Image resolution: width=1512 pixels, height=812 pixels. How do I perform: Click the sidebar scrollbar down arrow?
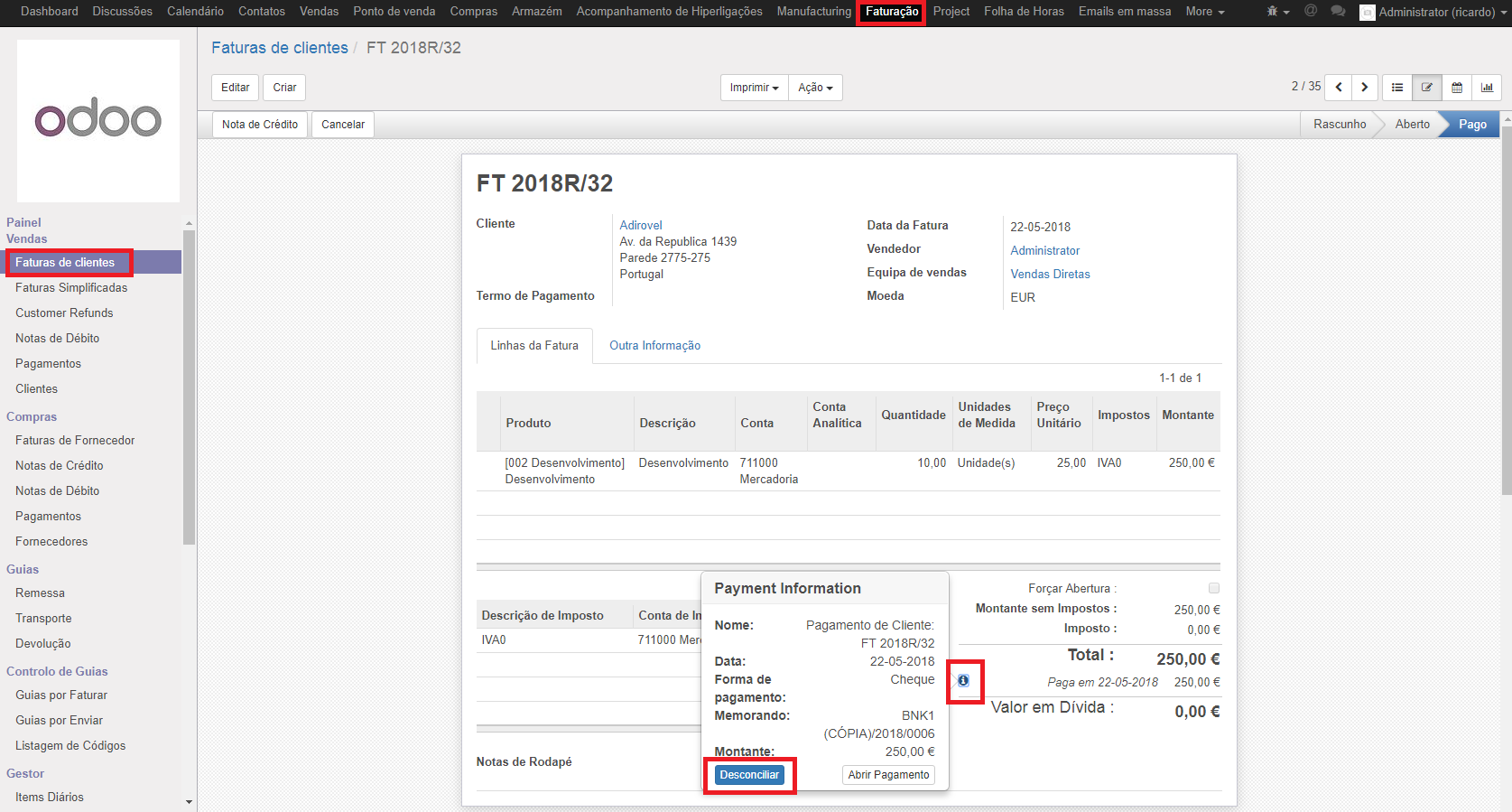click(189, 801)
